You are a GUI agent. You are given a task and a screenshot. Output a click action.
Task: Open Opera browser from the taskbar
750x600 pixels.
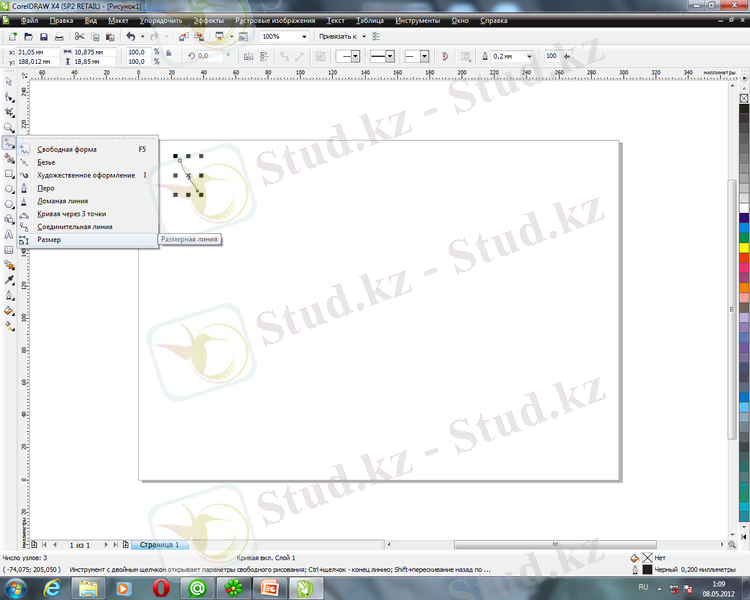pyautogui.click(x=161, y=588)
